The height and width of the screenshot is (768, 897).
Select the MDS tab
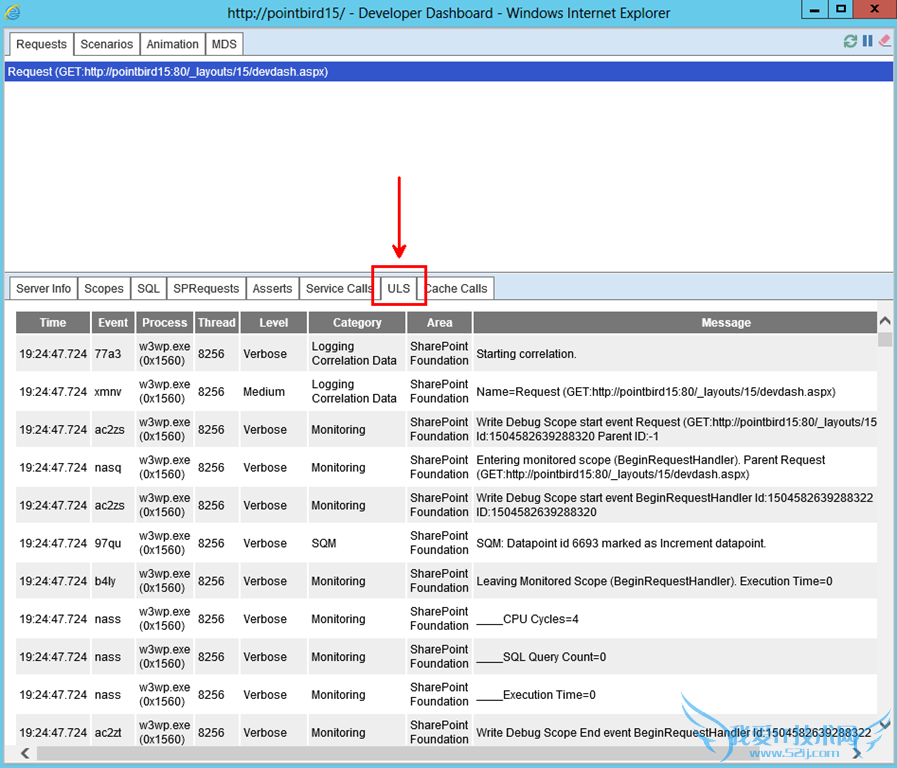pos(223,44)
